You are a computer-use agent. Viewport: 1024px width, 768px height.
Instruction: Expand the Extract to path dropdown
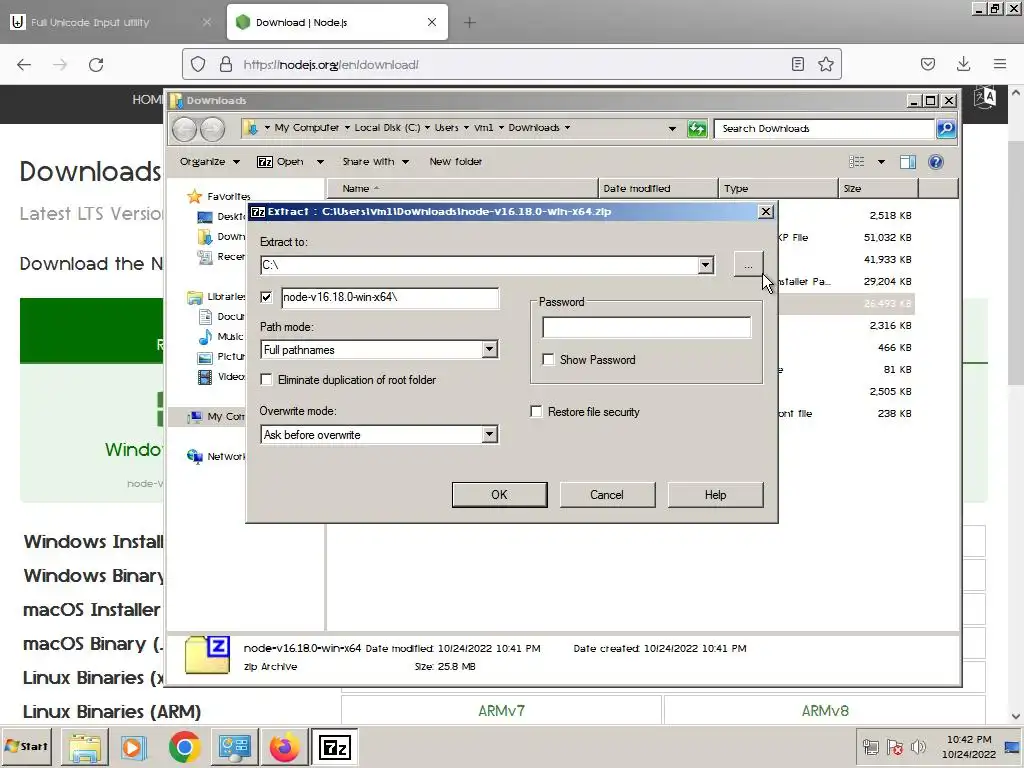pos(705,265)
